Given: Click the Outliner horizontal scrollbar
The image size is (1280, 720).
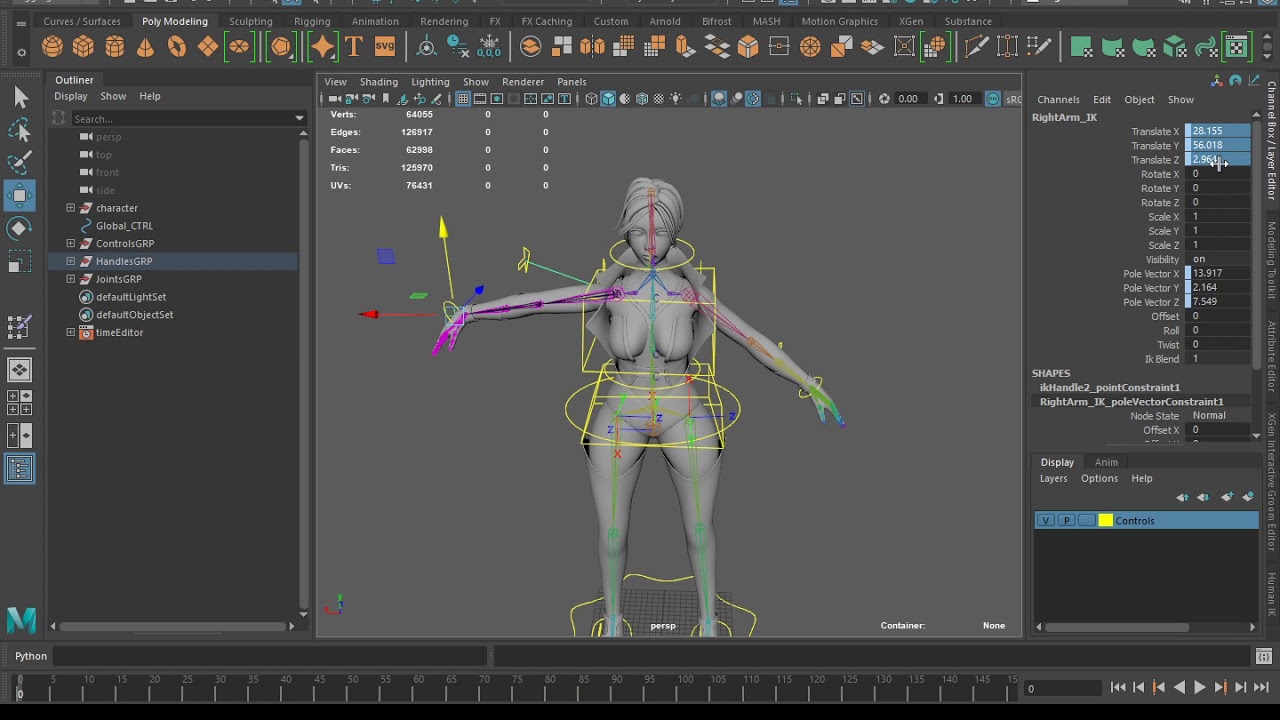Looking at the screenshot, I should [171, 627].
